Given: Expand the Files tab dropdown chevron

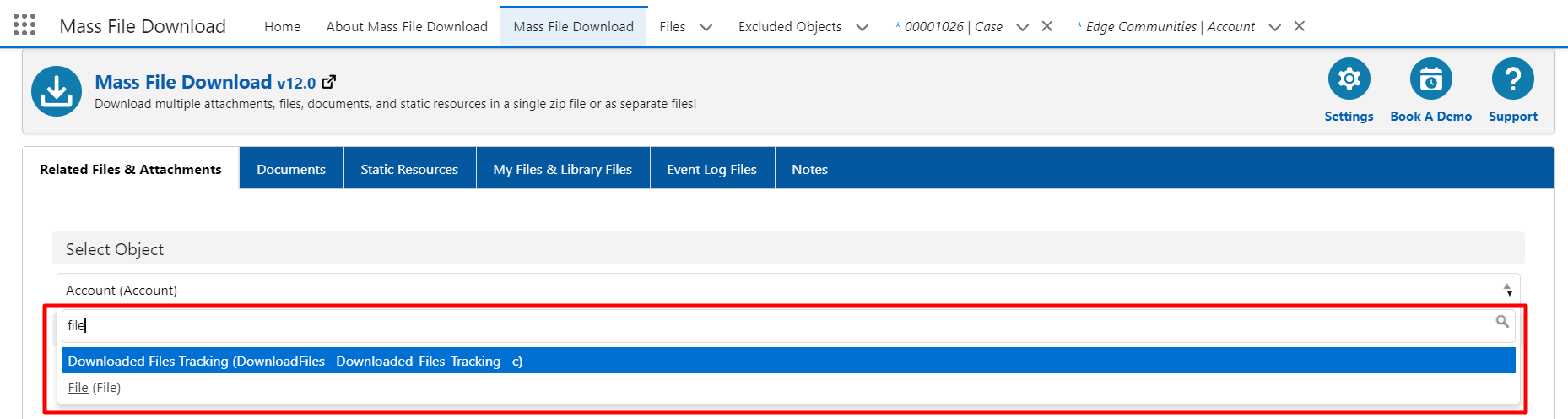Looking at the screenshot, I should point(706,27).
